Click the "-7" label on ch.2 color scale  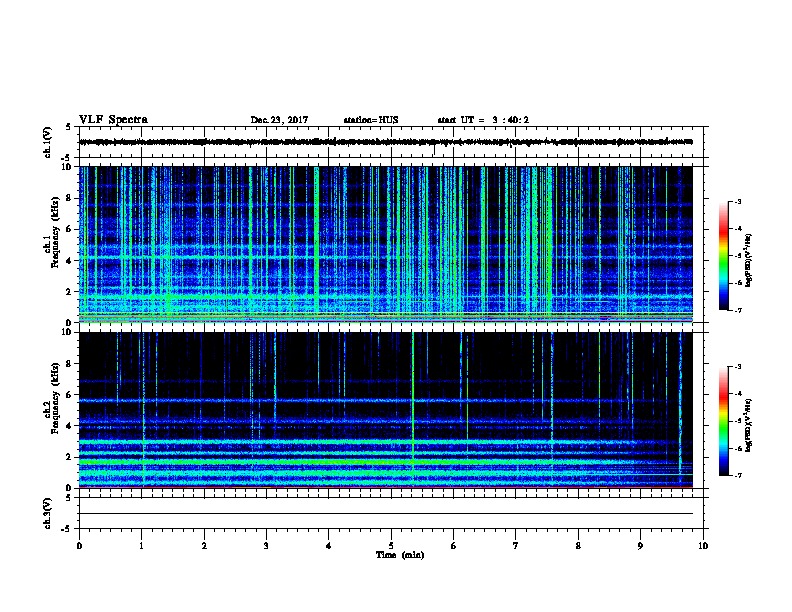point(737,475)
